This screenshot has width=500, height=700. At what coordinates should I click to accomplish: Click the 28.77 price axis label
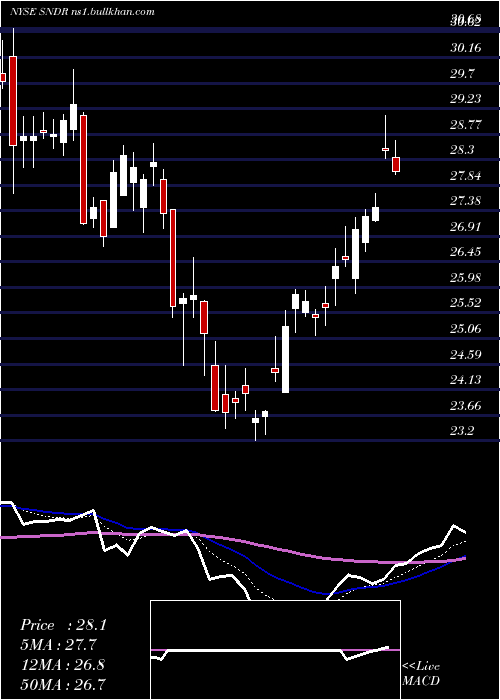(466, 125)
